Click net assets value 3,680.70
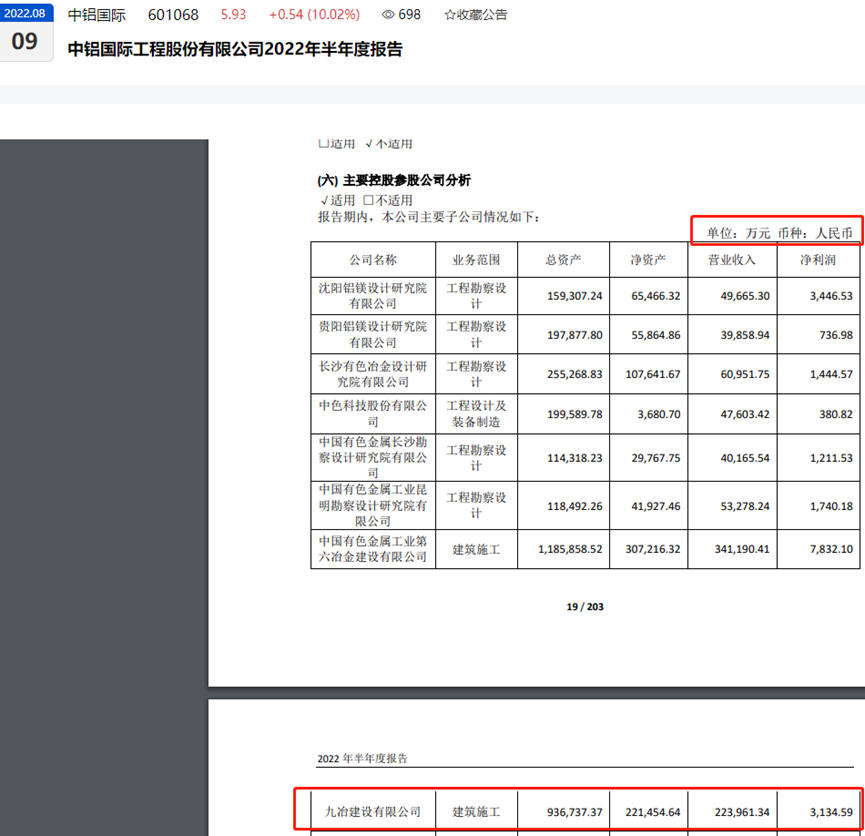Image resolution: width=865 pixels, height=836 pixels. tap(659, 414)
